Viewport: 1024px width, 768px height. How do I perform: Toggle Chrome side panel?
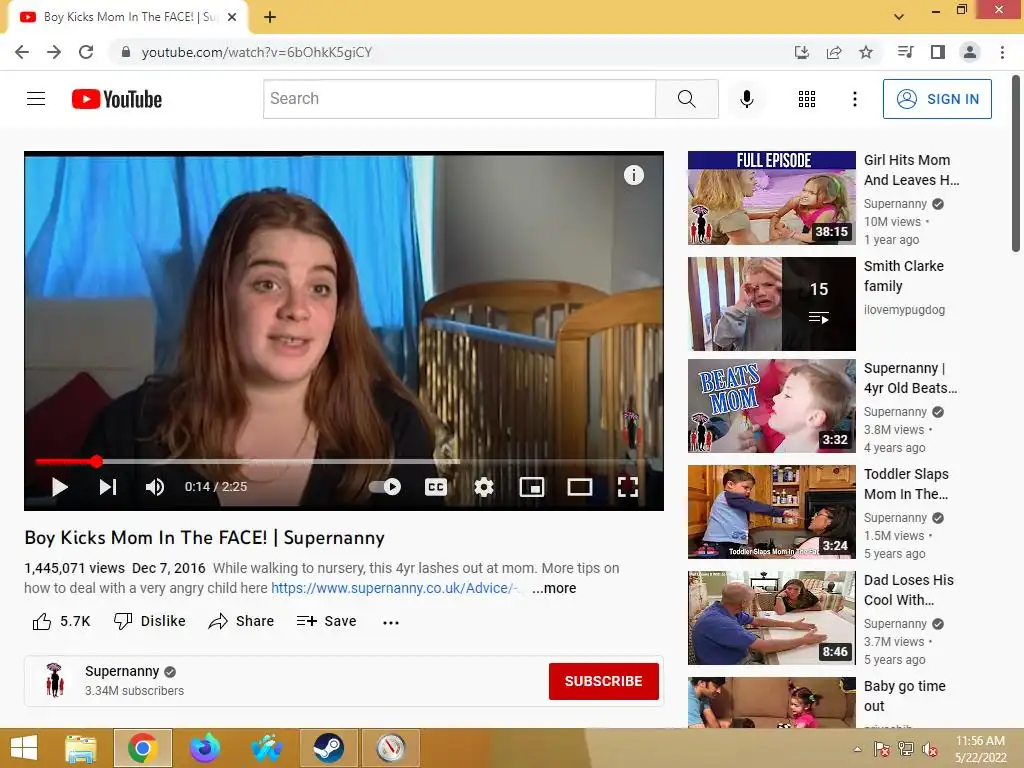[x=938, y=52]
